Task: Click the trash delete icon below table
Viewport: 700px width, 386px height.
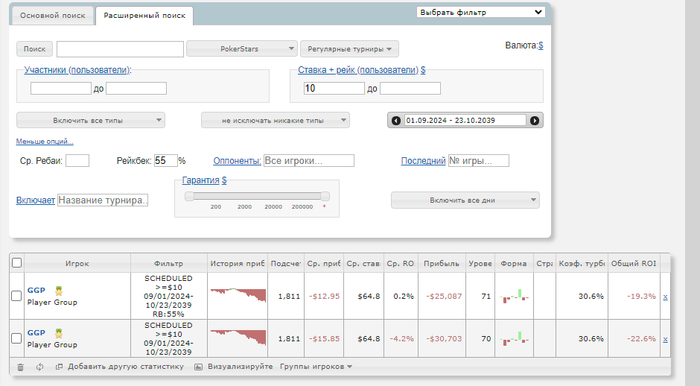Action: [20, 367]
